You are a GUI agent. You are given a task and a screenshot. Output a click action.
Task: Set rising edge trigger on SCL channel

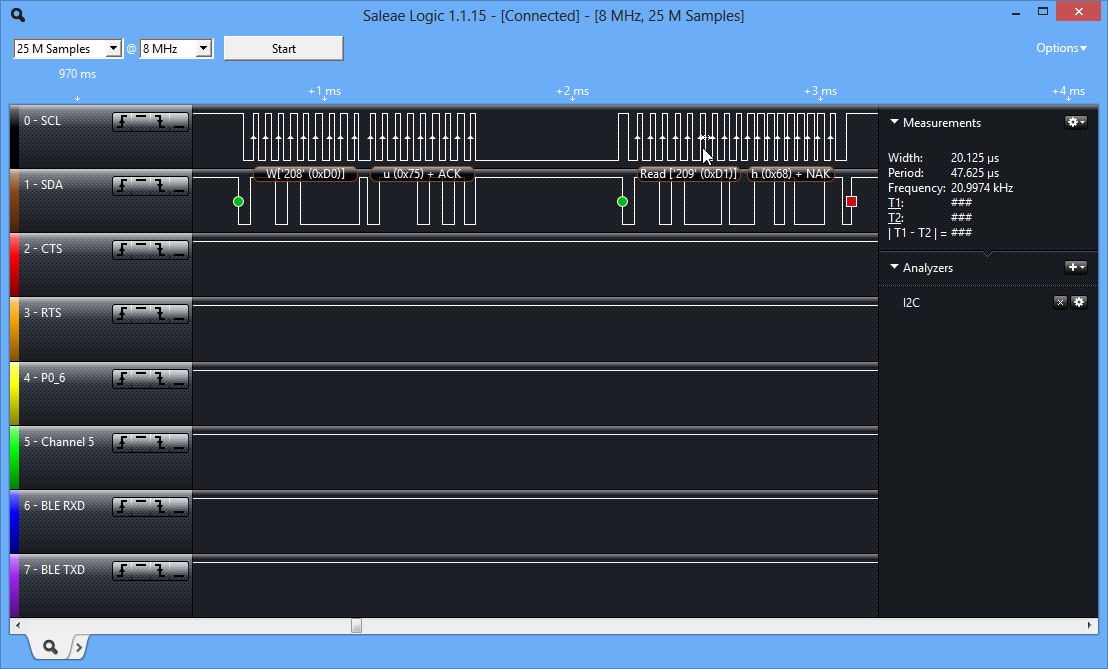click(122, 122)
